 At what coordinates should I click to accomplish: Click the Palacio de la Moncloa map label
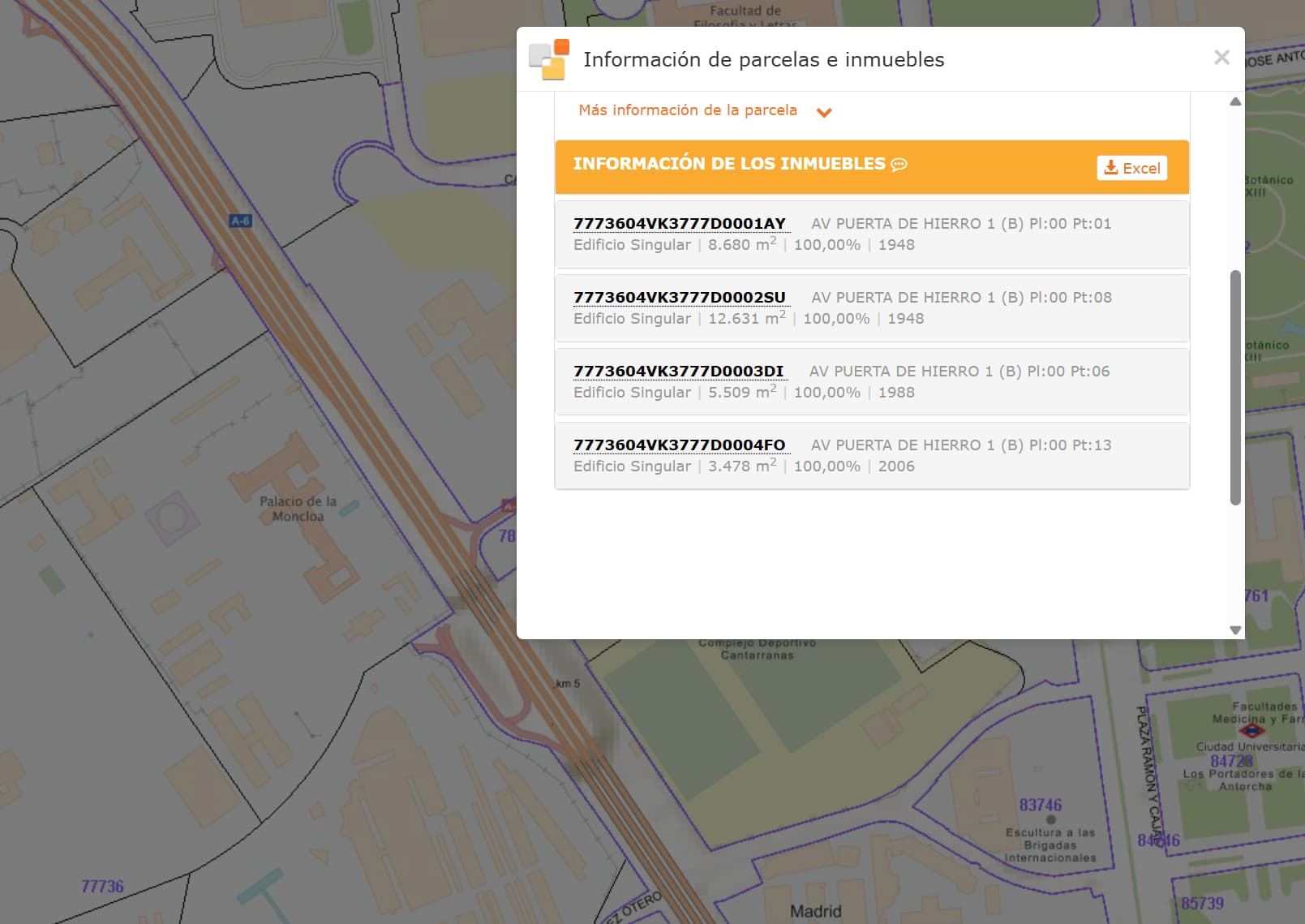[x=298, y=509]
